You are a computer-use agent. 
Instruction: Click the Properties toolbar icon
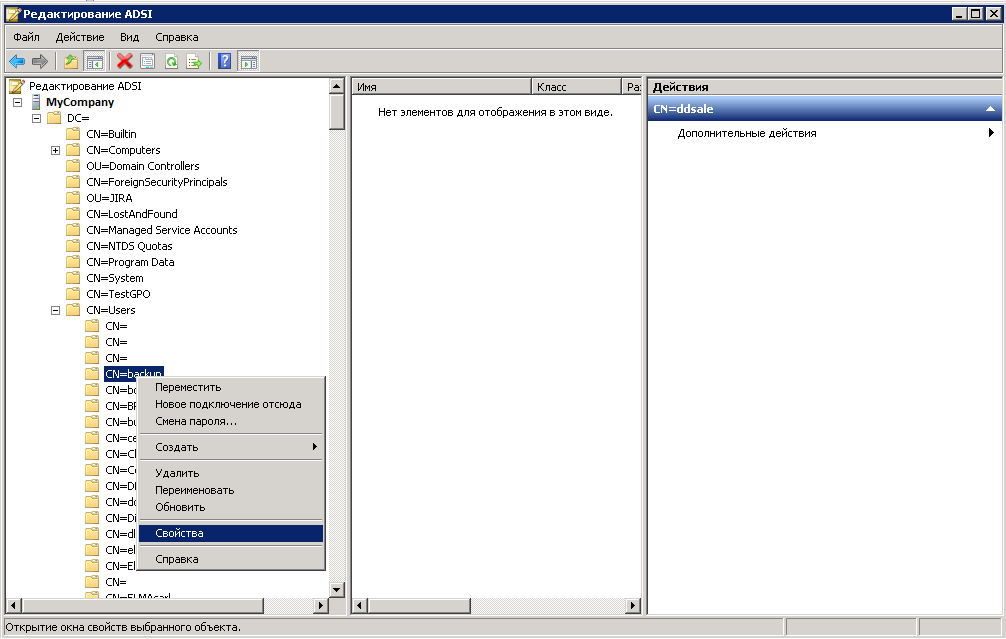pyautogui.click(x=148, y=61)
